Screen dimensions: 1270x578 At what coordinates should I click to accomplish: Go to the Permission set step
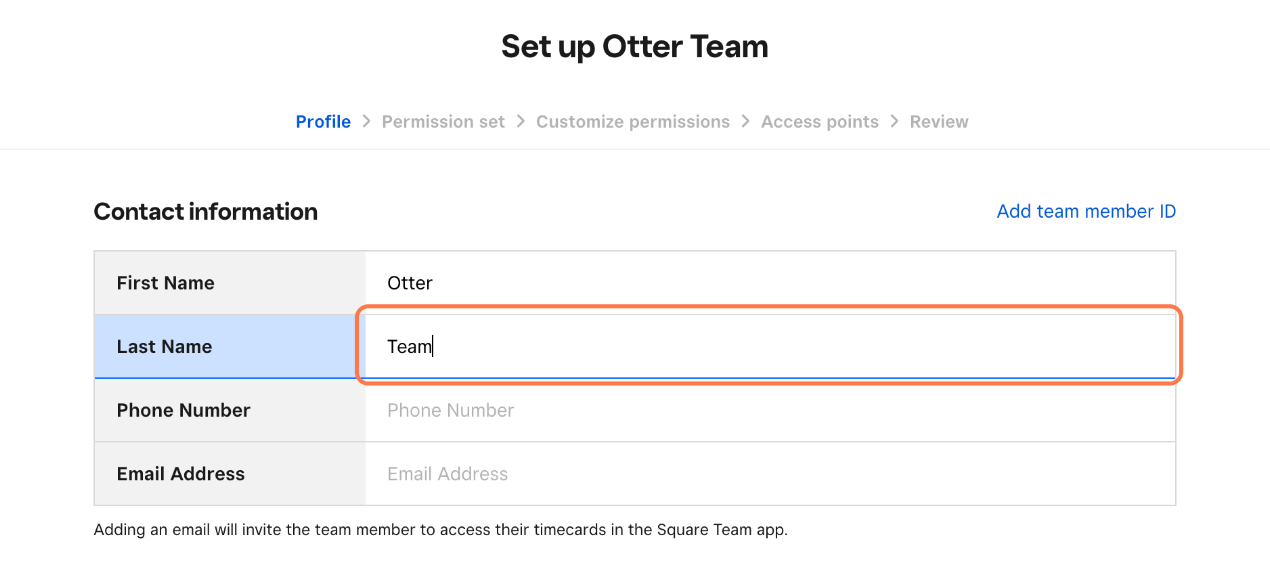443,122
